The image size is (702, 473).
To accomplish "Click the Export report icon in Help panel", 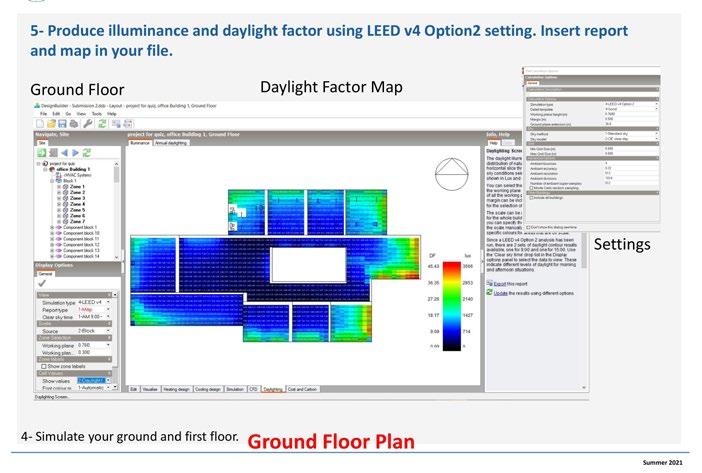I will click(x=489, y=284).
